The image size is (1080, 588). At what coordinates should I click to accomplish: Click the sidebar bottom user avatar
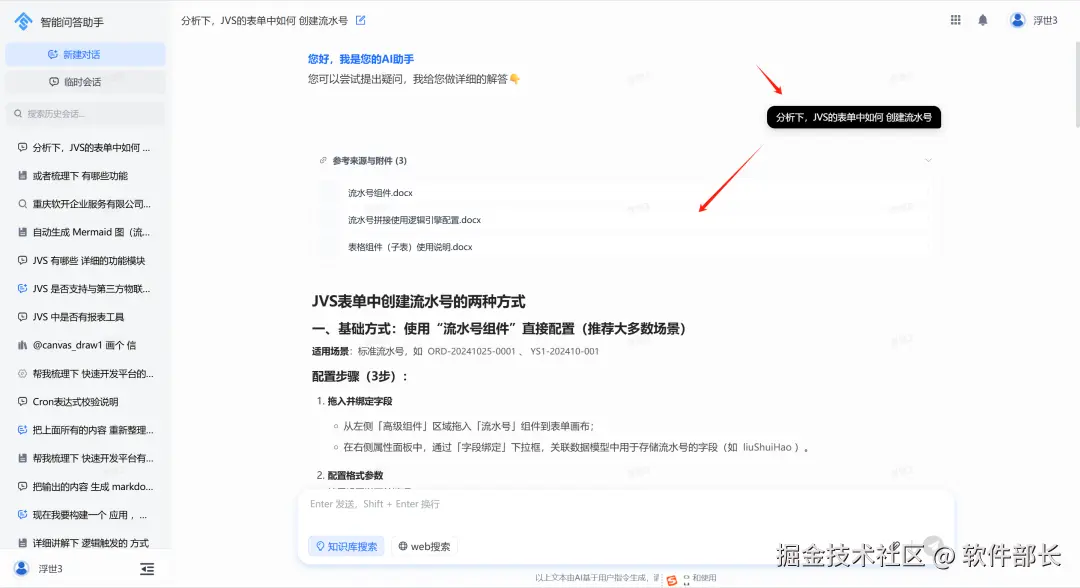click(x=22, y=568)
